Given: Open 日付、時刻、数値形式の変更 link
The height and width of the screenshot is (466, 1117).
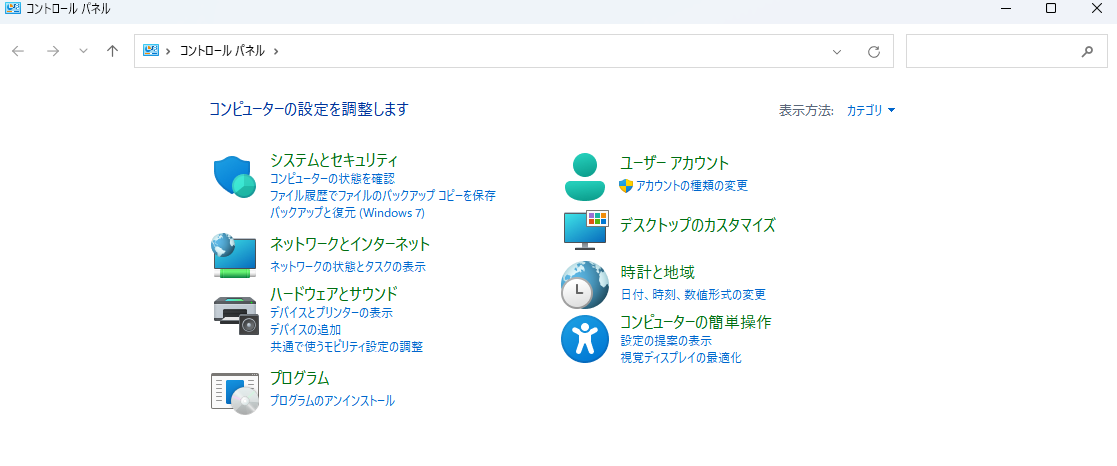Looking at the screenshot, I should click(693, 294).
